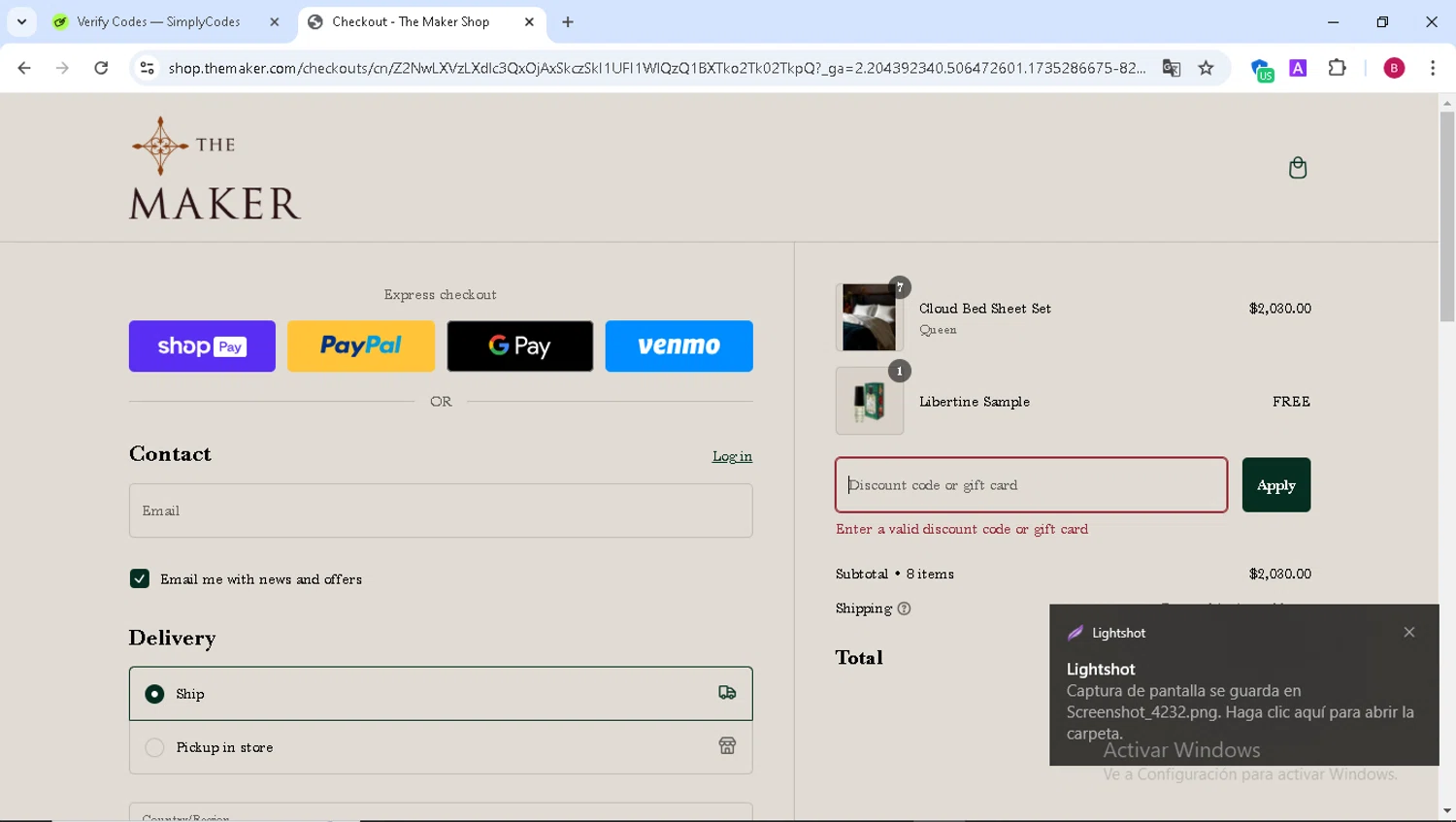The width and height of the screenshot is (1456, 822).
Task: Click the Express checkout heading
Action: pos(441,294)
